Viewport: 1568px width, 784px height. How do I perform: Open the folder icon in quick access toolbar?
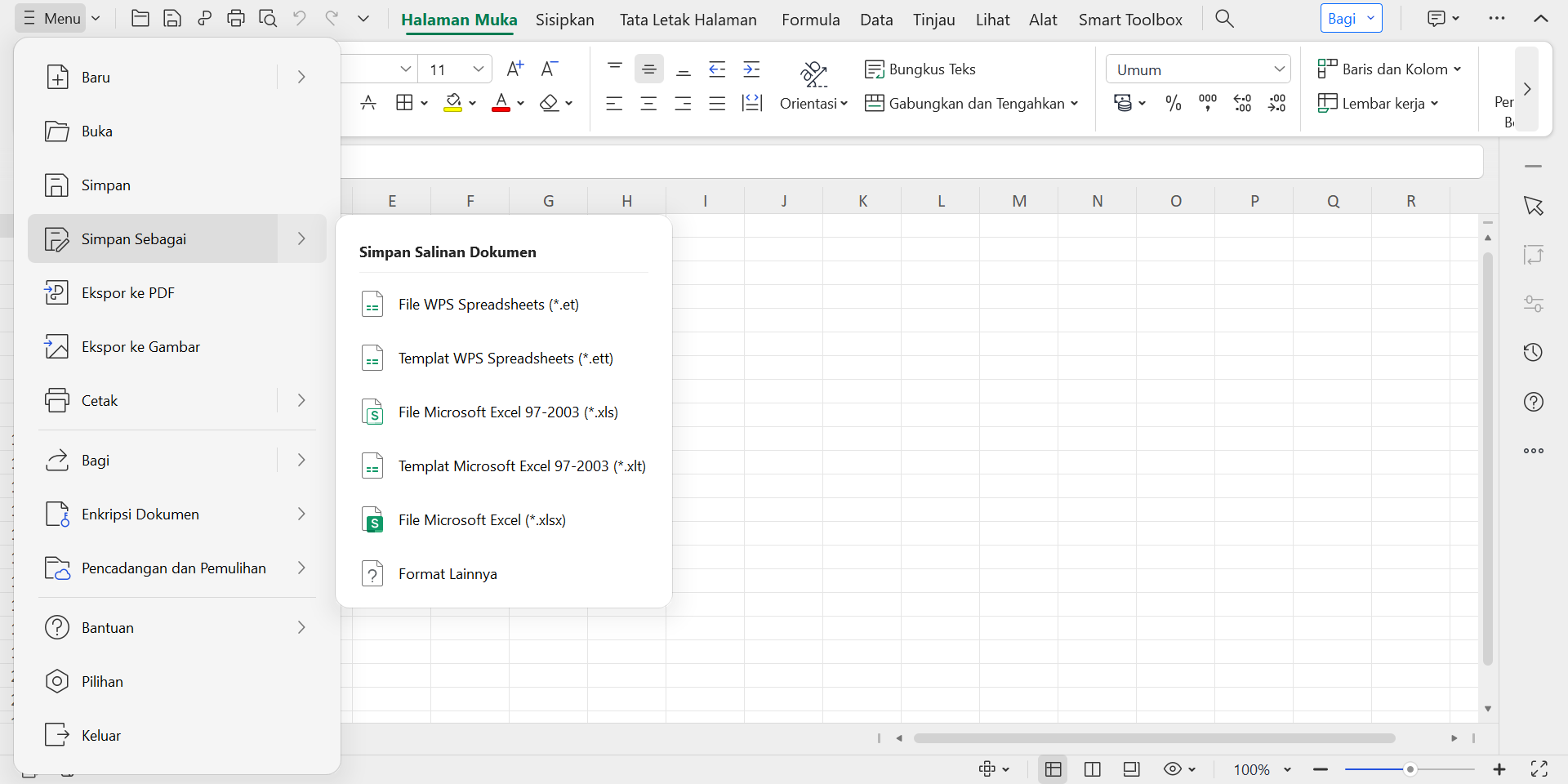point(140,18)
